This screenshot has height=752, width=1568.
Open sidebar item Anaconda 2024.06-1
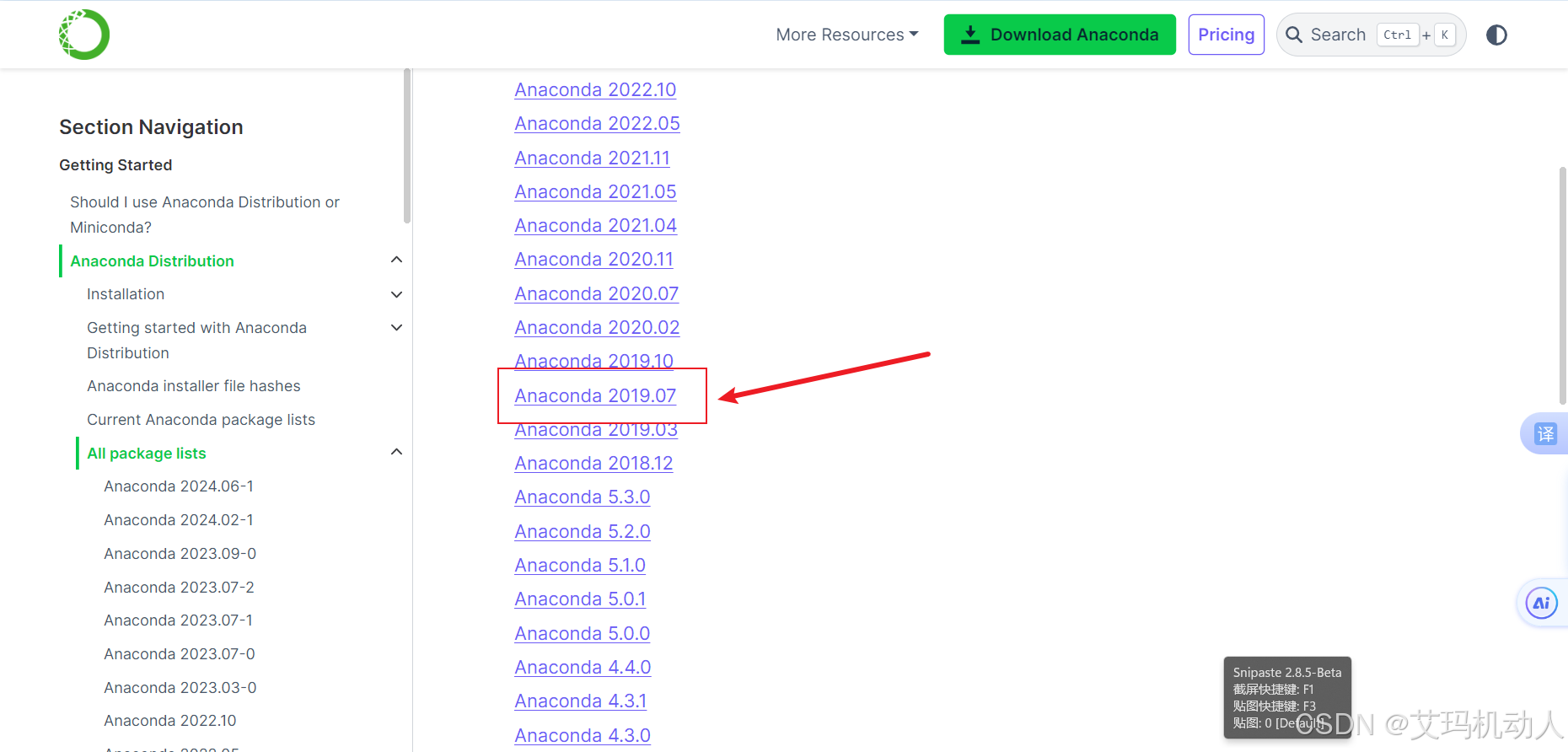click(x=179, y=486)
